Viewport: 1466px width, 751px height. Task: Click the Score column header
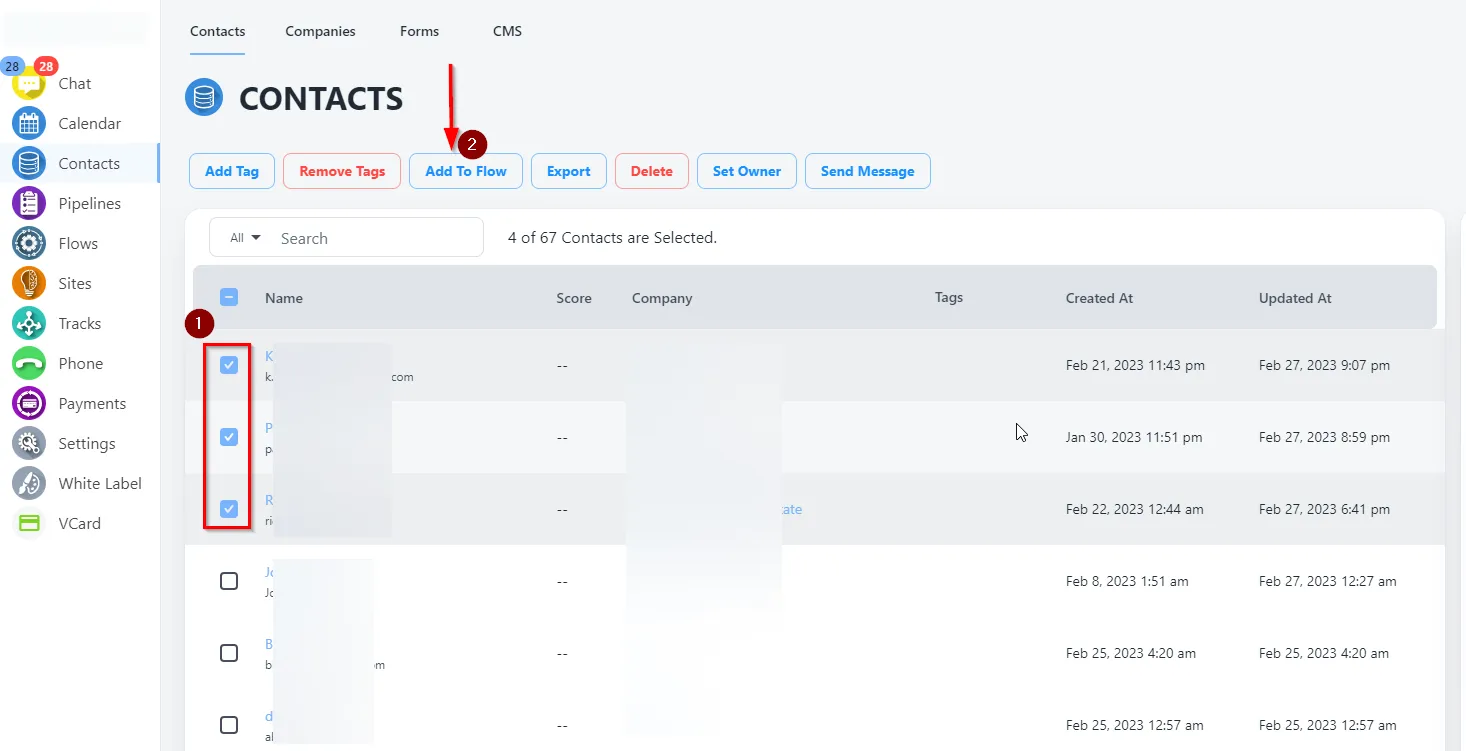point(574,298)
